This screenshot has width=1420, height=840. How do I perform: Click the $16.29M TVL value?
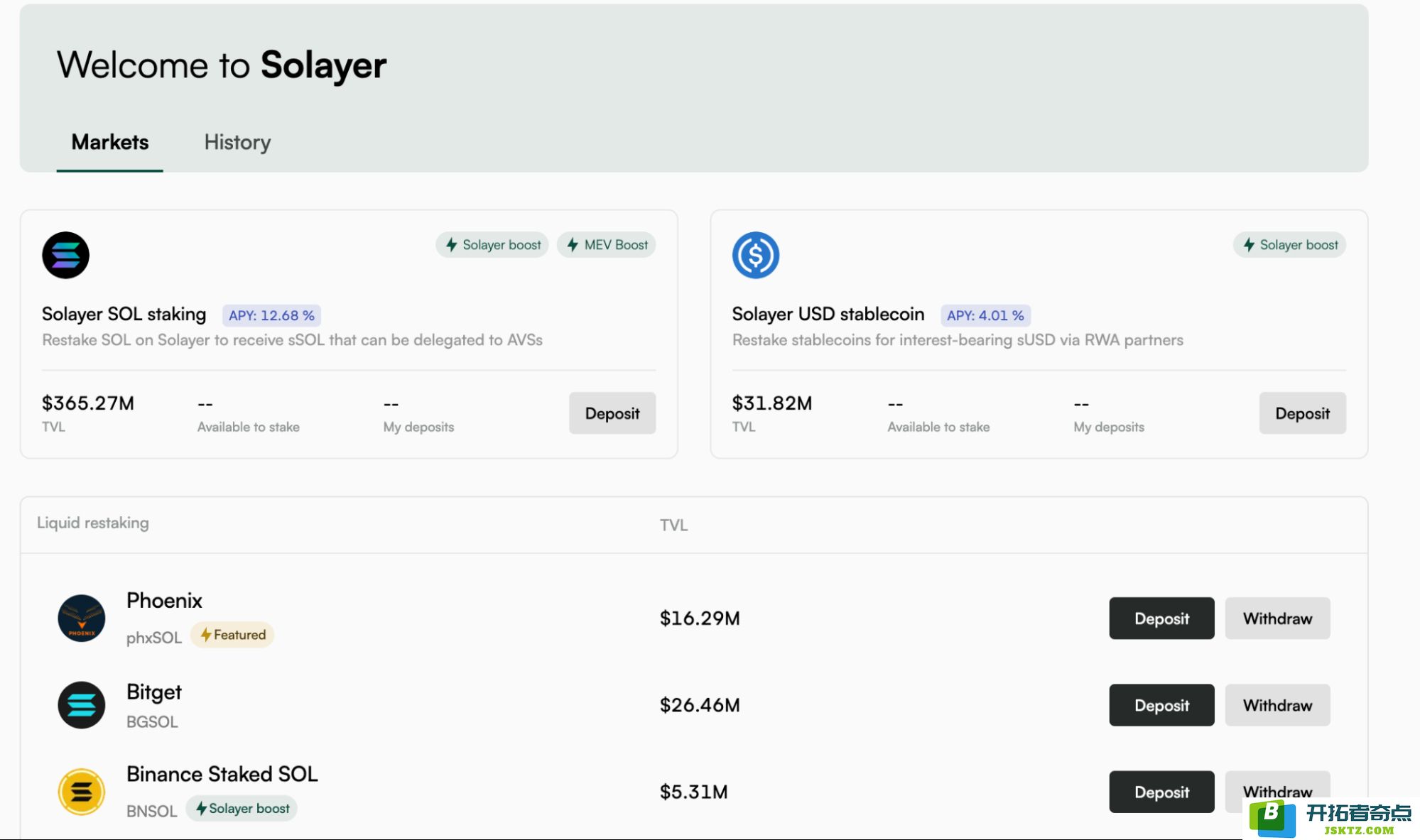click(700, 618)
